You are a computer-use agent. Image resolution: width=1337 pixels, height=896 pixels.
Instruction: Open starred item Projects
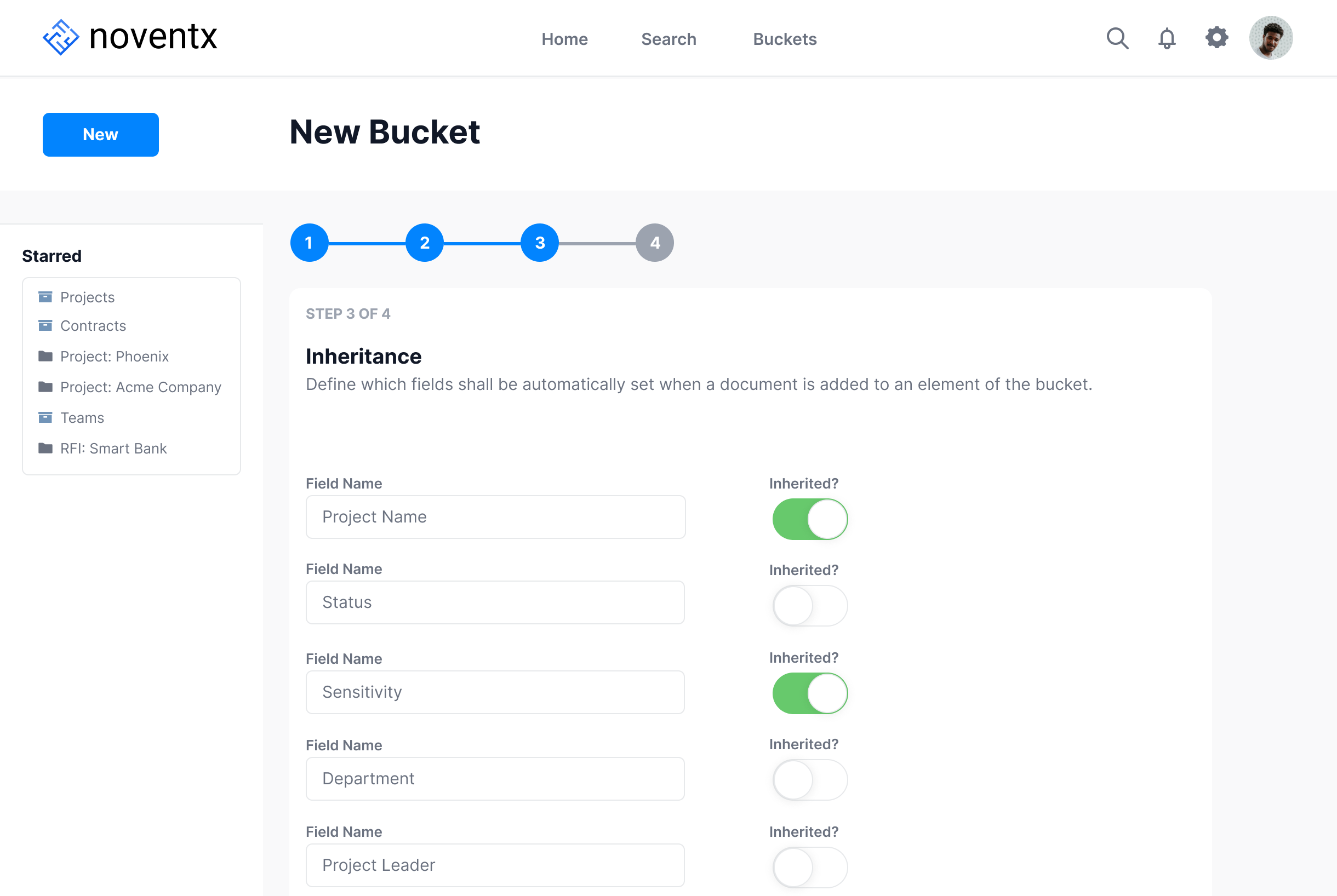(88, 297)
